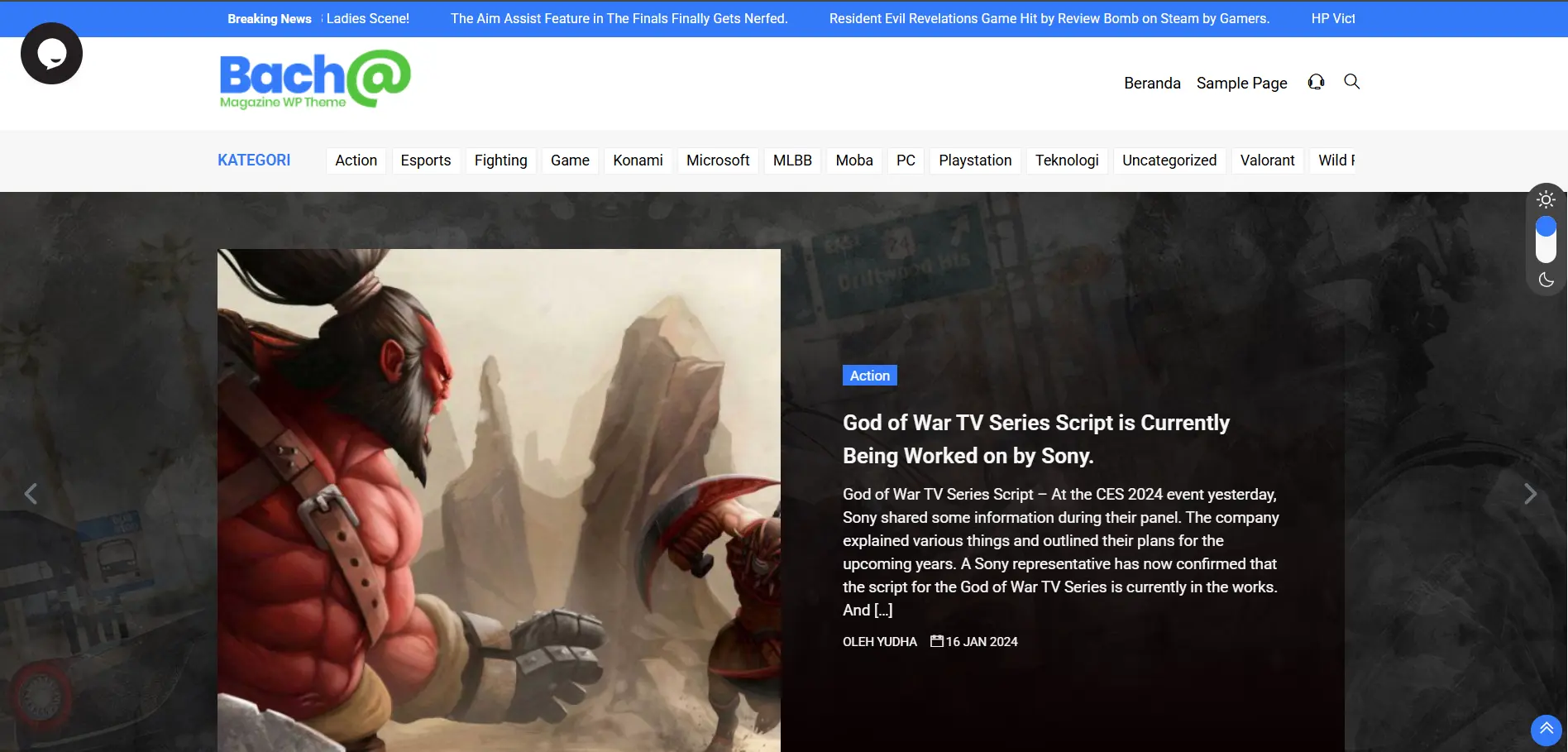The height and width of the screenshot is (752, 1568).
Task: Click the headset support icon
Action: (x=1316, y=82)
